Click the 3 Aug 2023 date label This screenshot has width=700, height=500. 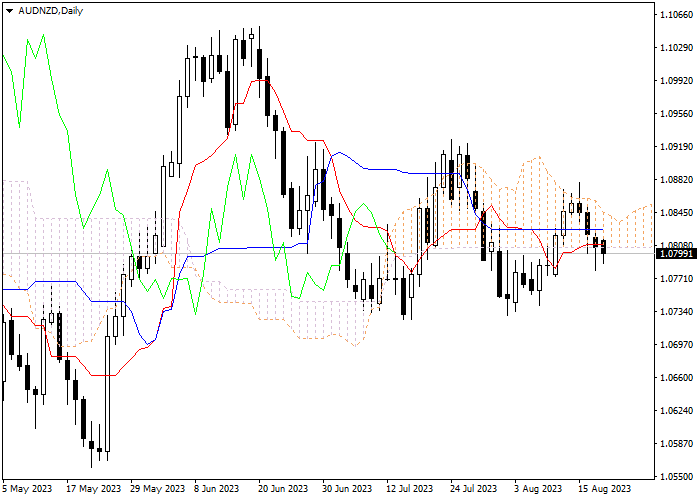[x=538, y=489]
